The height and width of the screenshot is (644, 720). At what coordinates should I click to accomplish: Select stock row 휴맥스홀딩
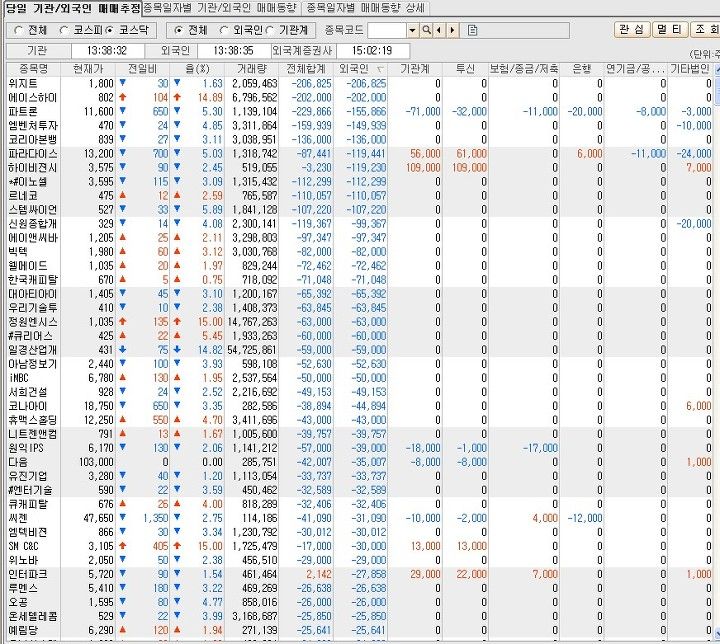pyautogui.click(x=360, y=420)
